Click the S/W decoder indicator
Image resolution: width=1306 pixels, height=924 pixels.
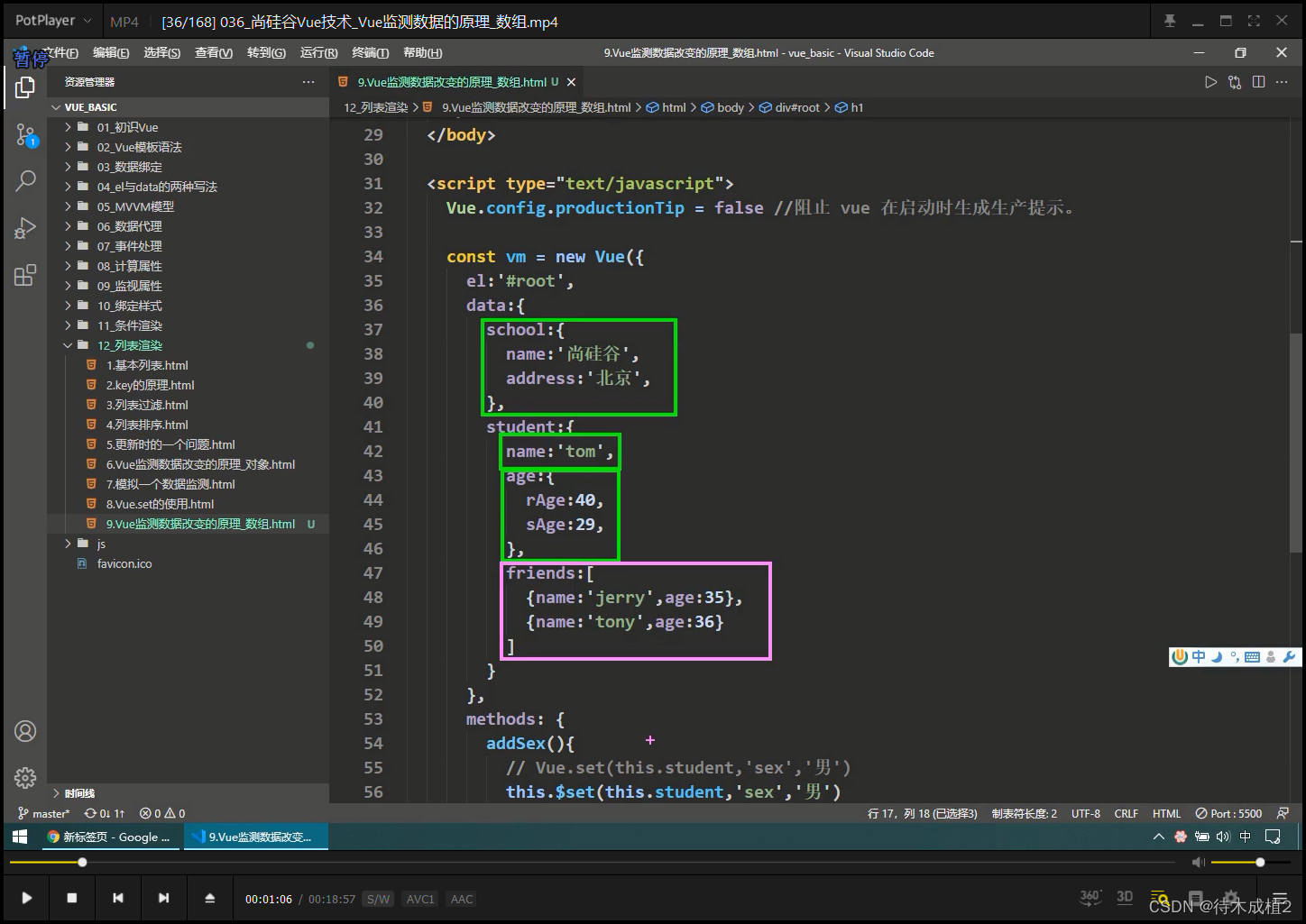point(379,899)
